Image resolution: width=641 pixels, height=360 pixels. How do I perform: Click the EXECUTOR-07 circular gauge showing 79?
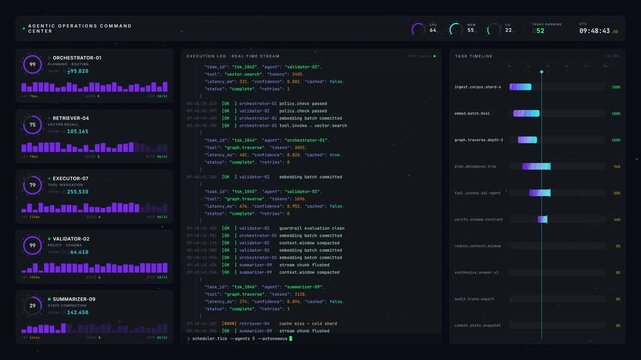click(x=32, y=185)
